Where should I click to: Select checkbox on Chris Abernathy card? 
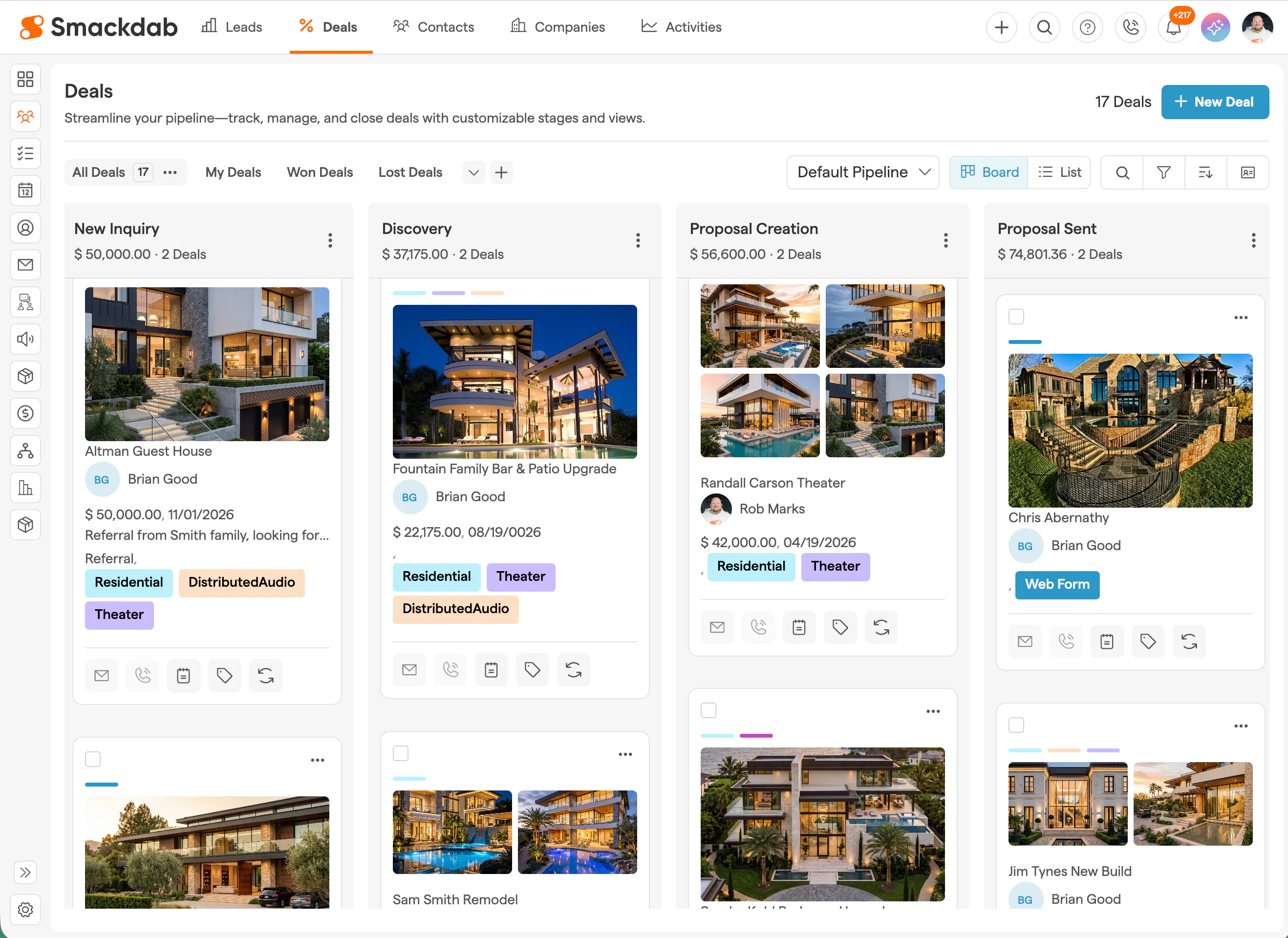click(x=1016, y=317)
